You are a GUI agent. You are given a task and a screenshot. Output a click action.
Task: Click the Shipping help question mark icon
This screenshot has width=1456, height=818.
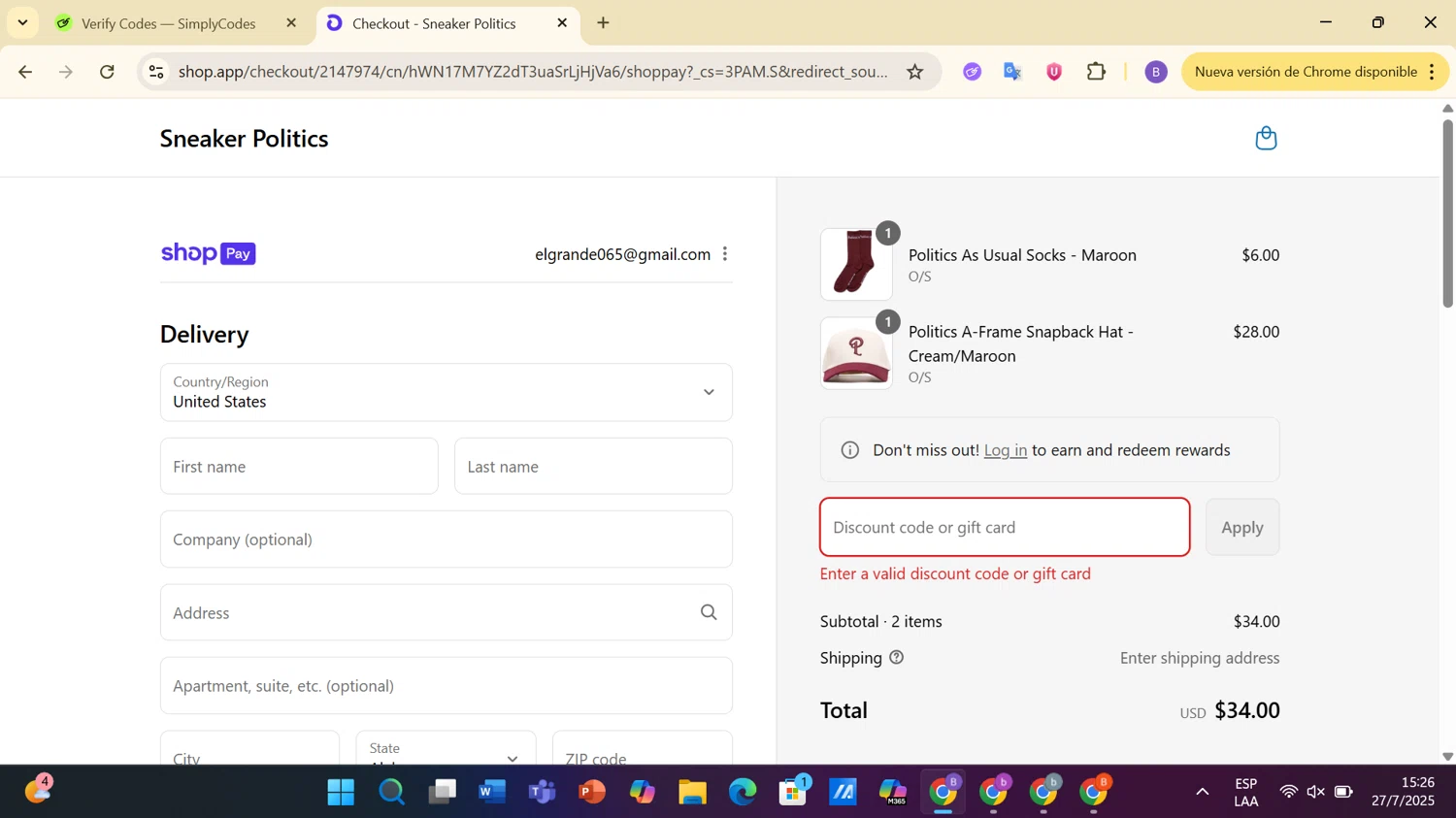pos(897,657)
